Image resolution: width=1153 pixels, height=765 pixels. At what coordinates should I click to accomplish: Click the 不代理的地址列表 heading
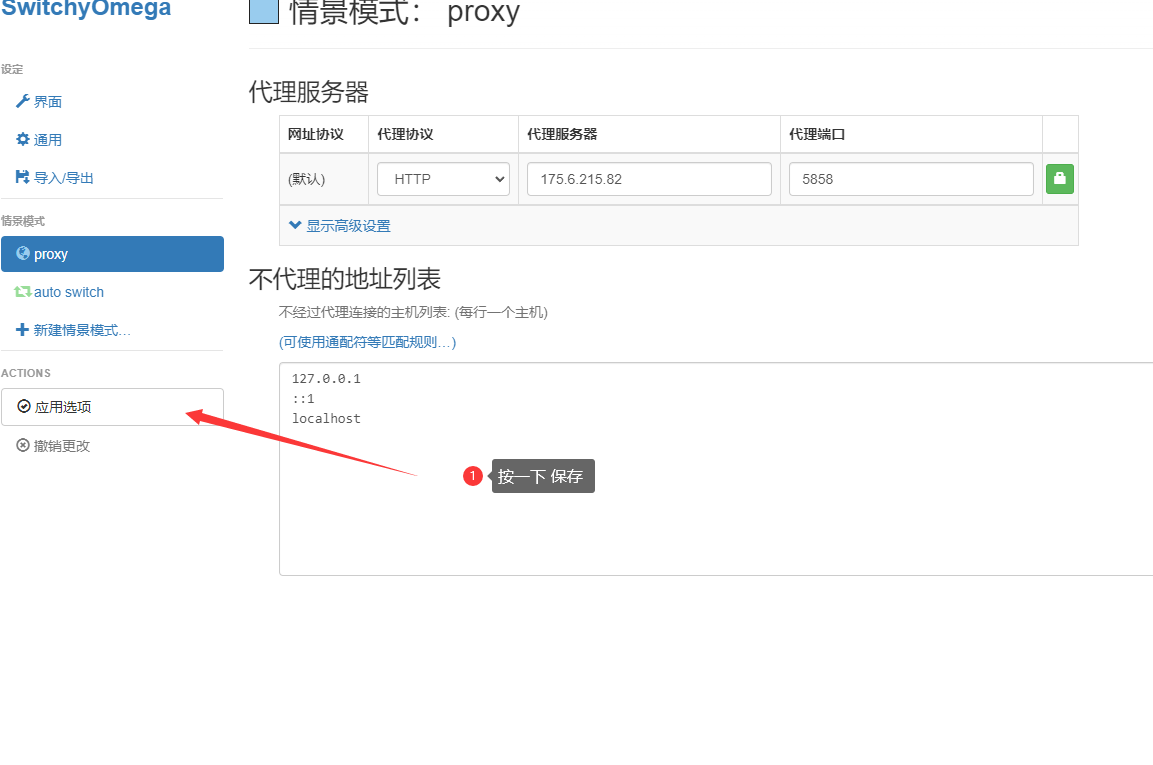pyautogui.click(x=345, y=279)
